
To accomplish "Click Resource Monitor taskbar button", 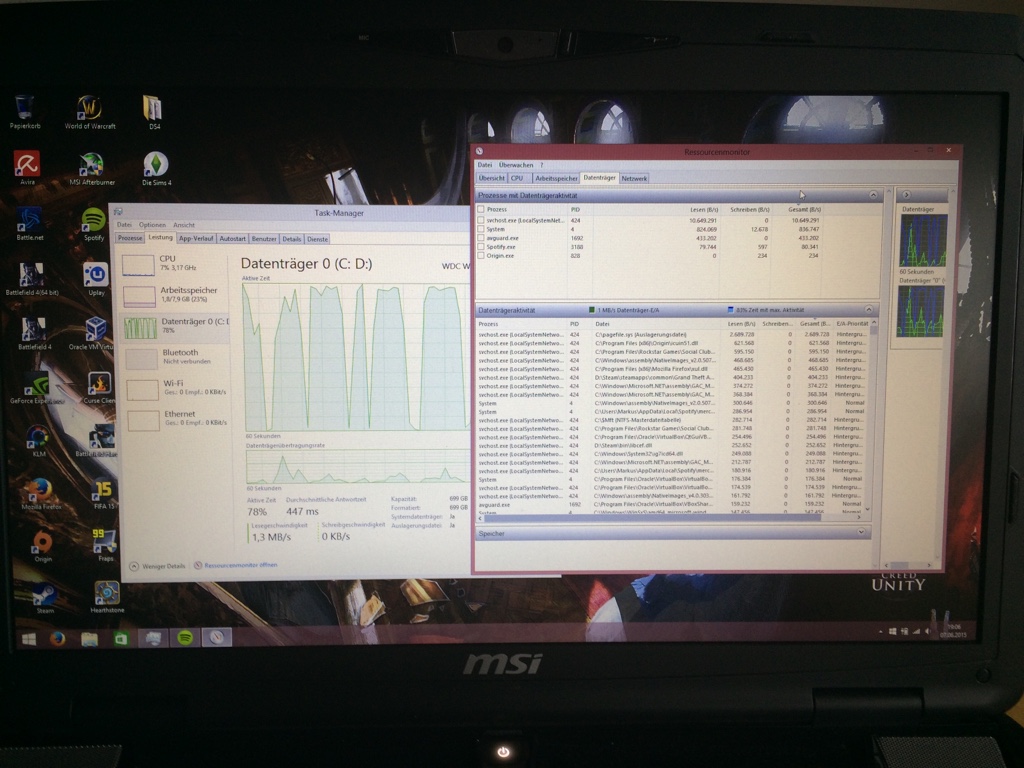I will pos(217,637).
